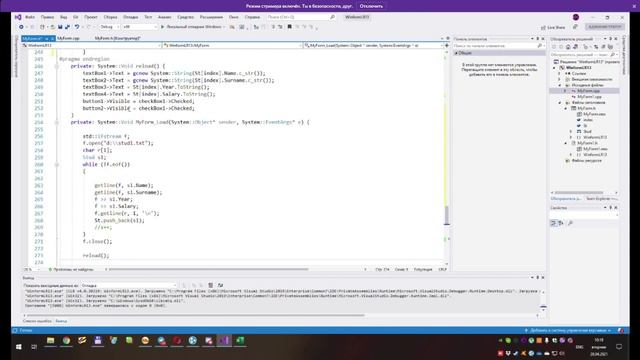Viewport: 640px width, 360px height.
Task: Toggle word wrap in output panel
Action: (220, 285)
